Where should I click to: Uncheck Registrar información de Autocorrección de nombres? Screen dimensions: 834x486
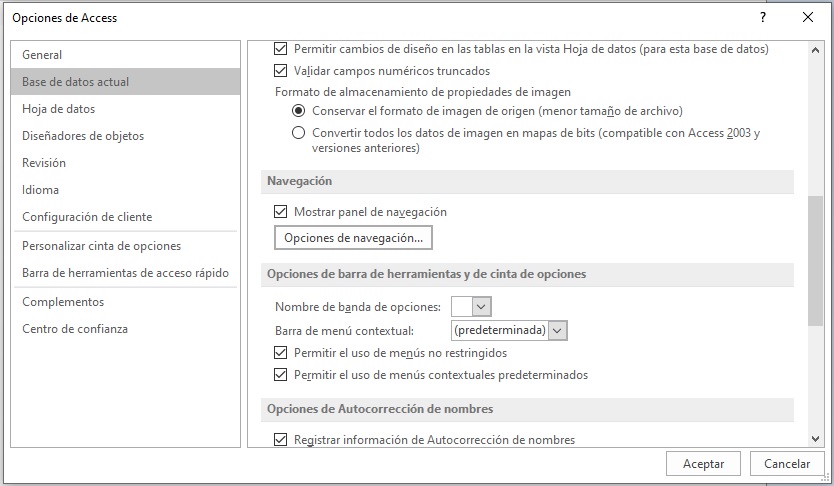280,440
